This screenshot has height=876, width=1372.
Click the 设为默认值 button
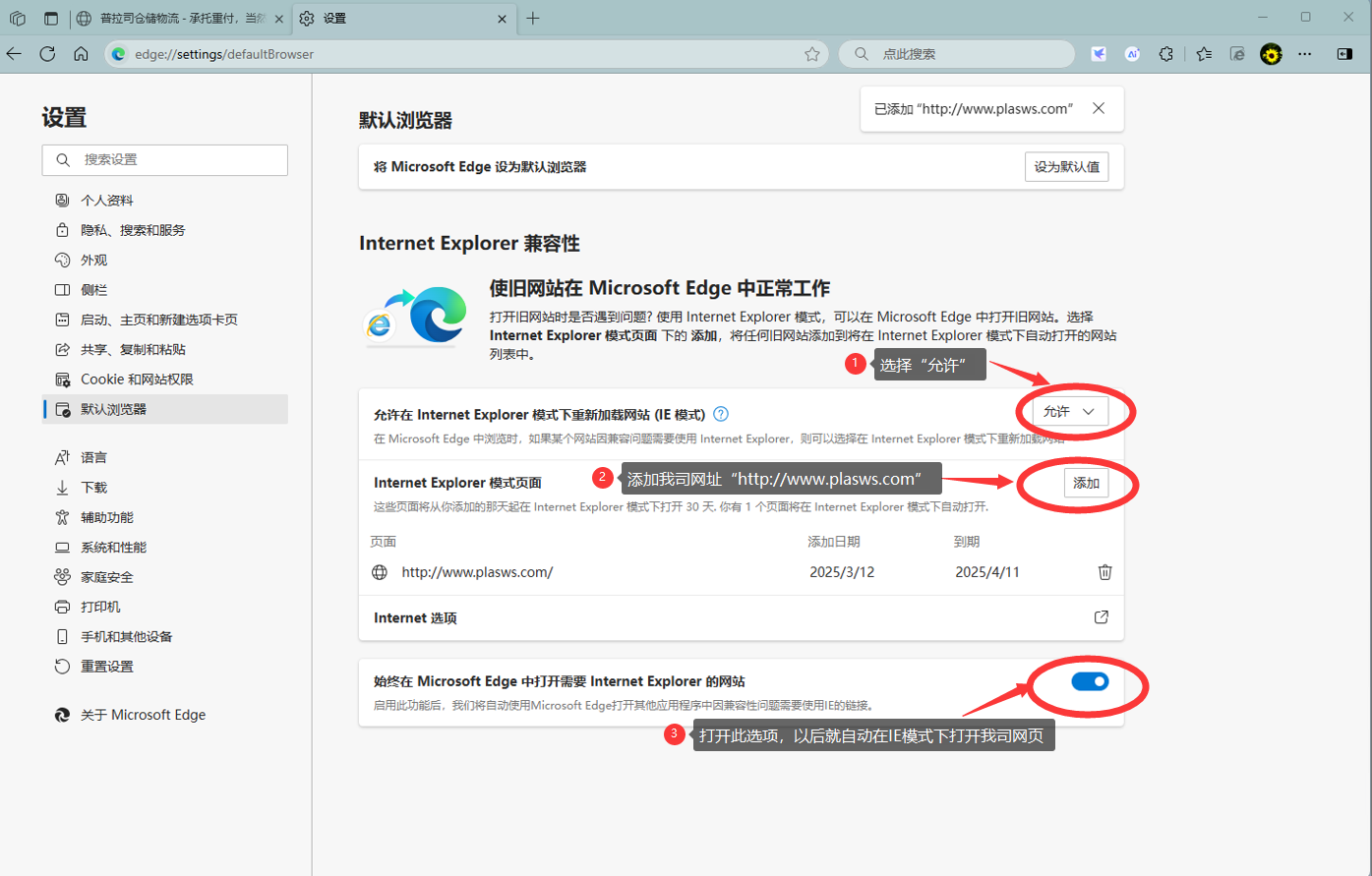(x=1066, y=167)
